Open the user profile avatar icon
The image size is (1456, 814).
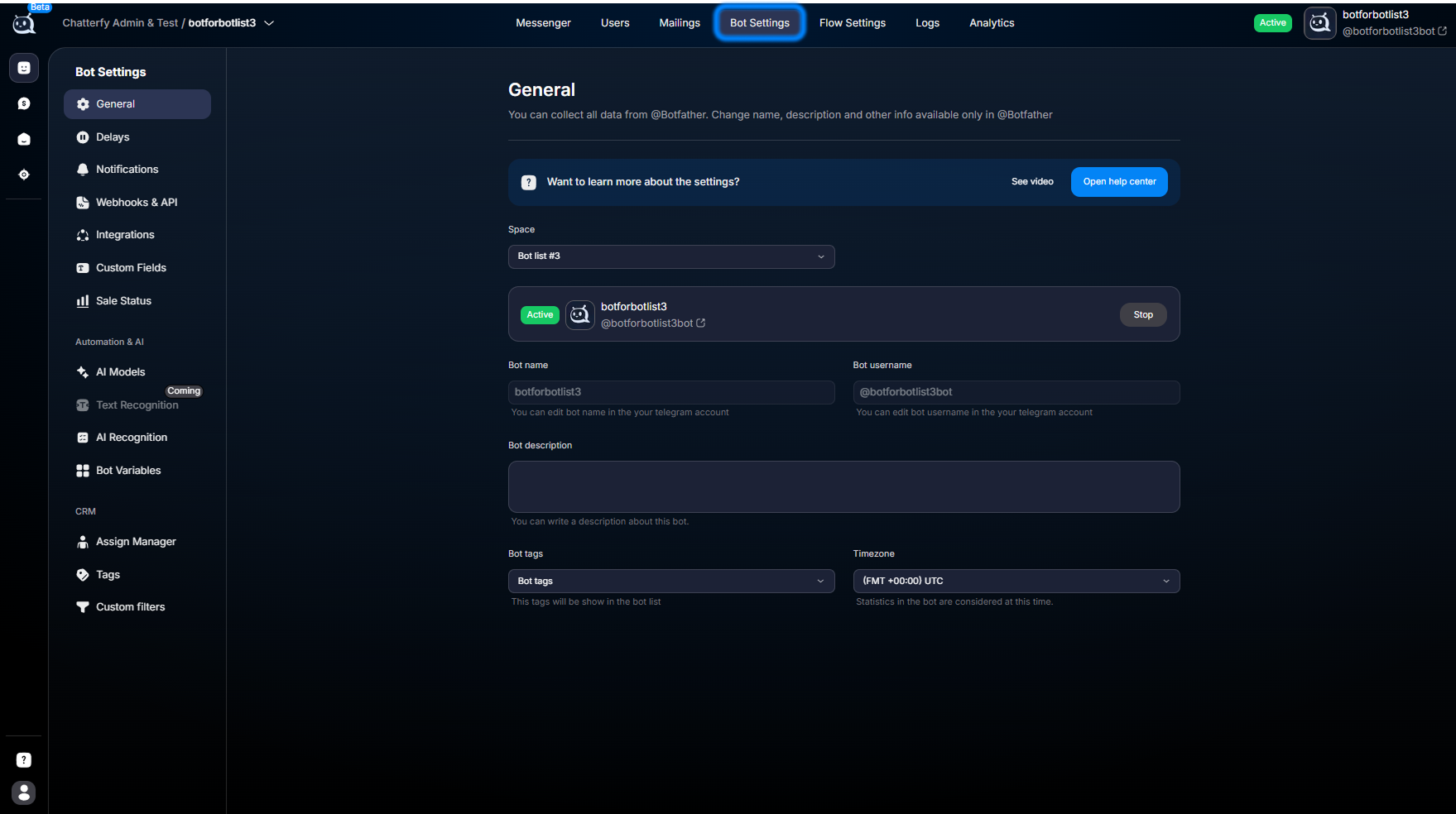coord(24,792)
